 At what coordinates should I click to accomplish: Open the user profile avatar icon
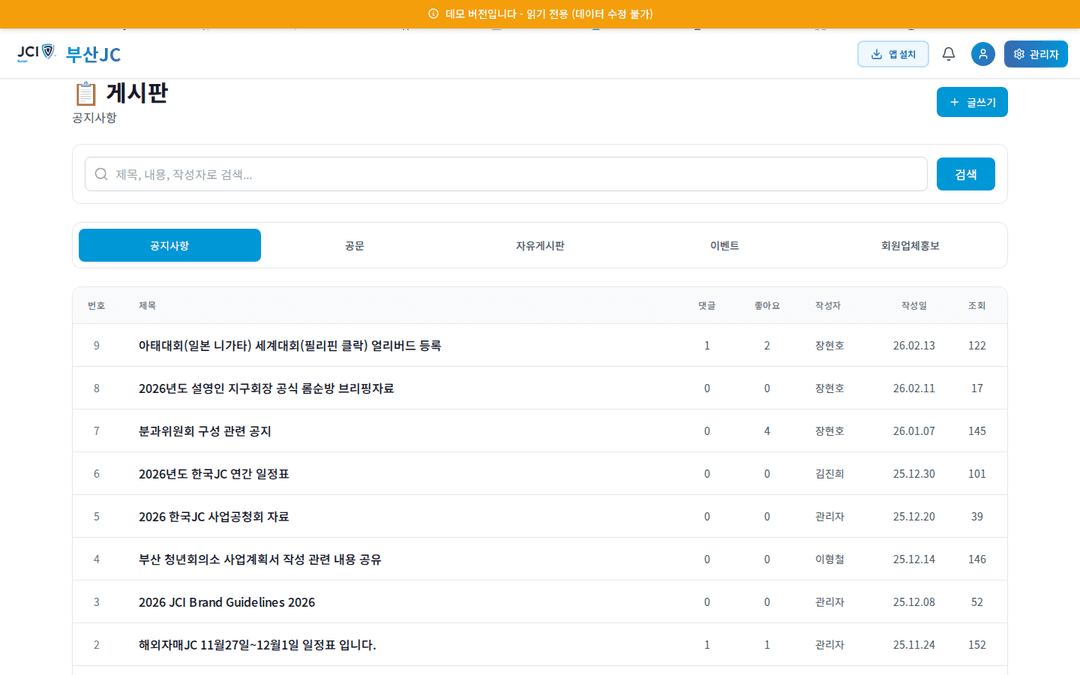click(982, 54)
